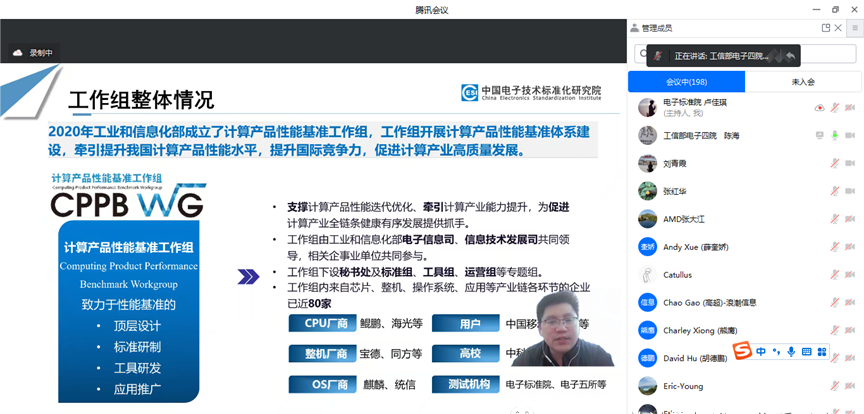Select participant name 电子标准院 卢佳琪
864x414 pixels.
[693, 103]
